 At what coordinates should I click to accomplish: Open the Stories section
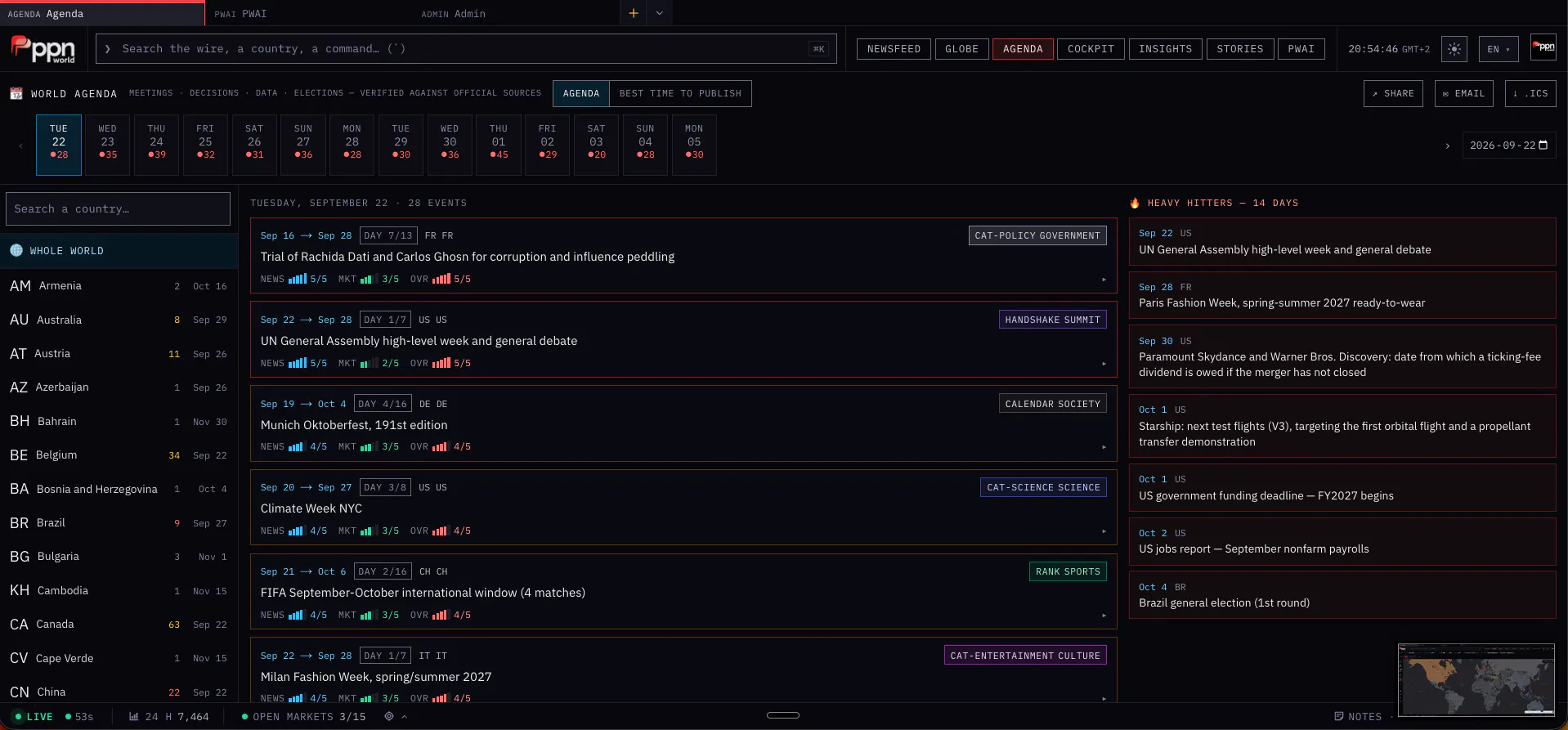coord(1239,49)
